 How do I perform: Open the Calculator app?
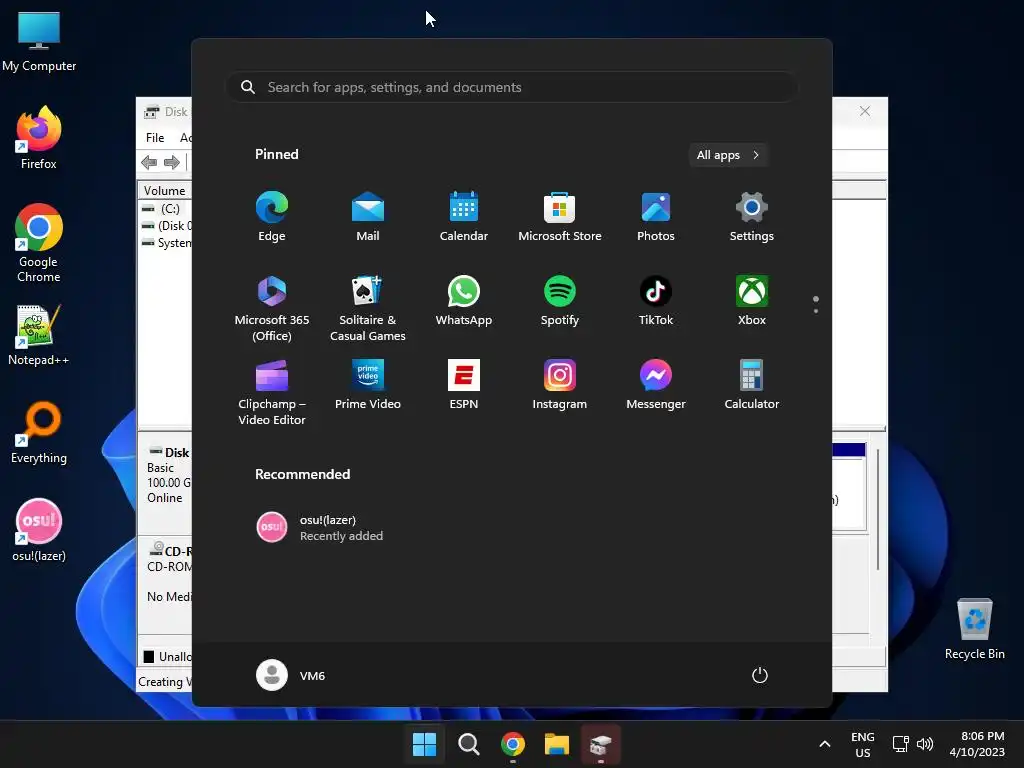click(x=752, y=385)
